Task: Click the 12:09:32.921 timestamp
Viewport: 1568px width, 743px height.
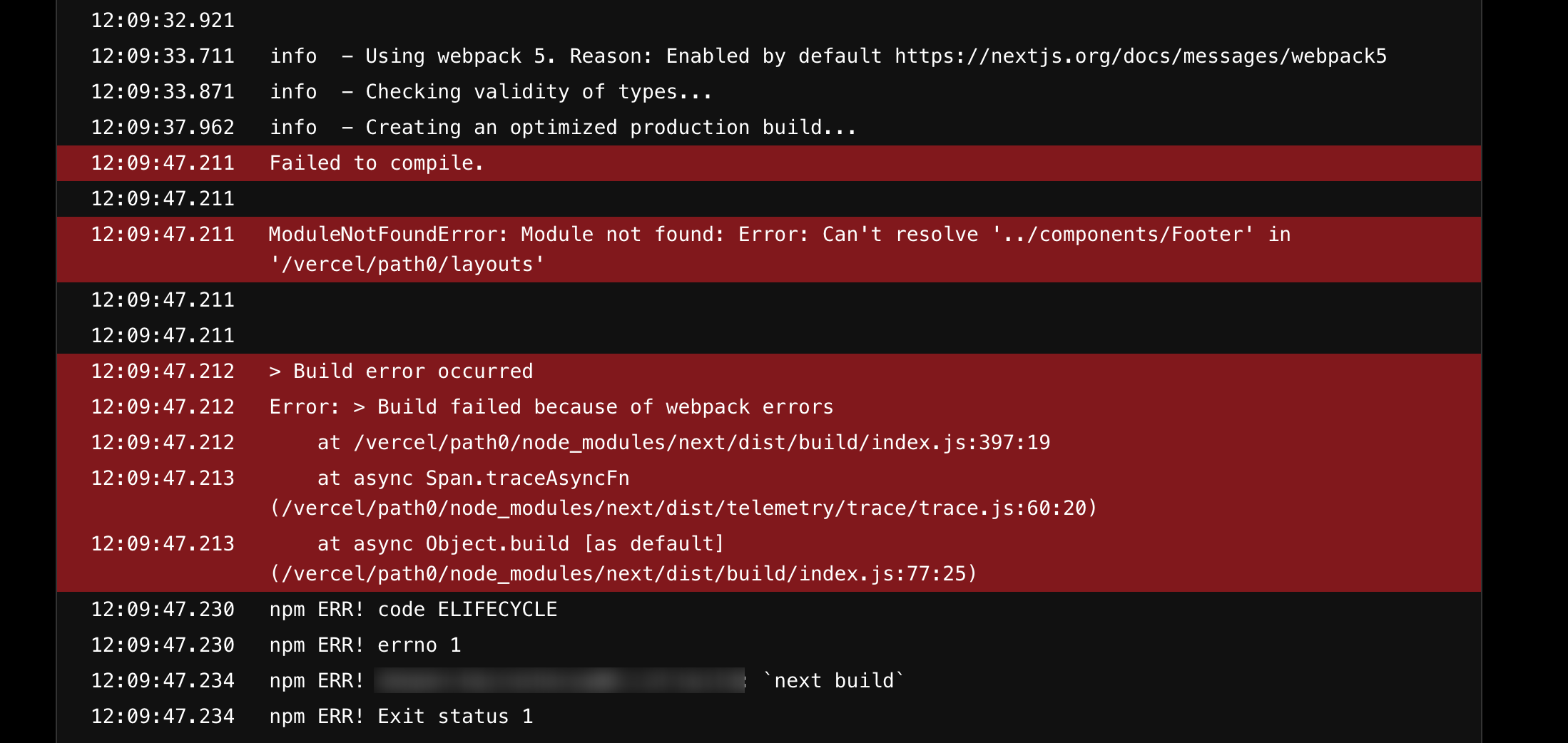Action: [163, 21]
